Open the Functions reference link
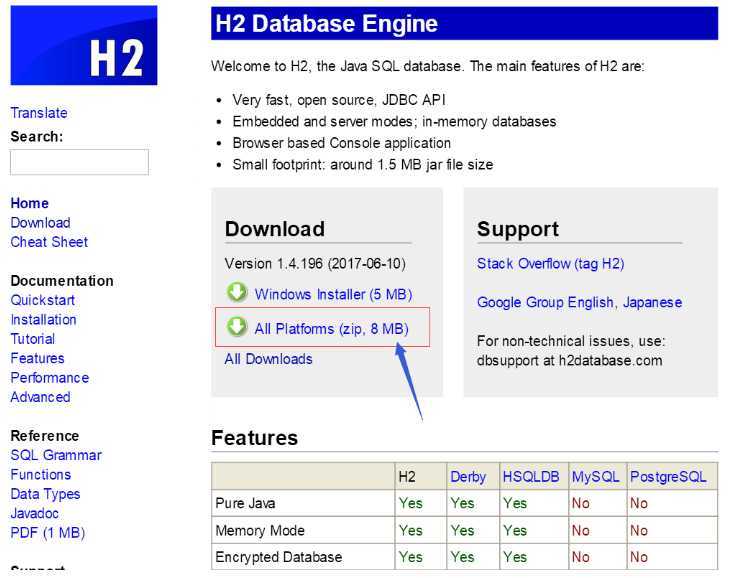Image resolution: width=738 pixels, height=578 pixels. [41, 474]
